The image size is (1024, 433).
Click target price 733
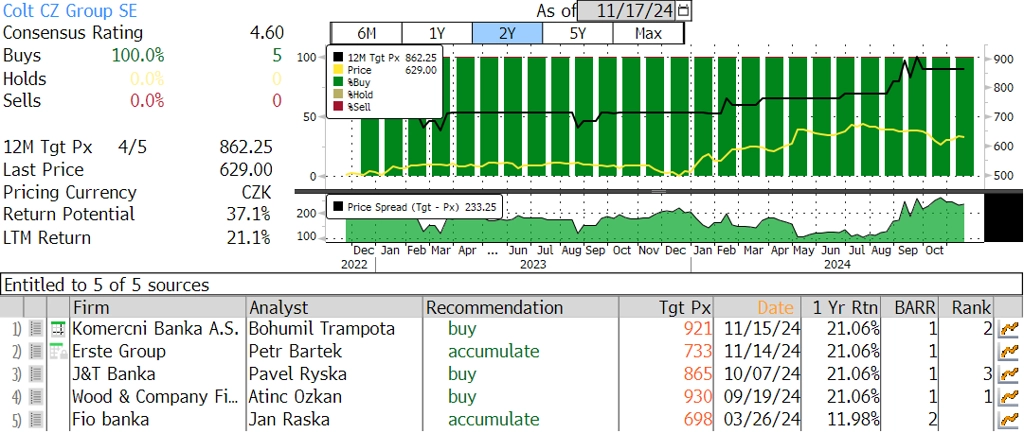coord(697,351)
